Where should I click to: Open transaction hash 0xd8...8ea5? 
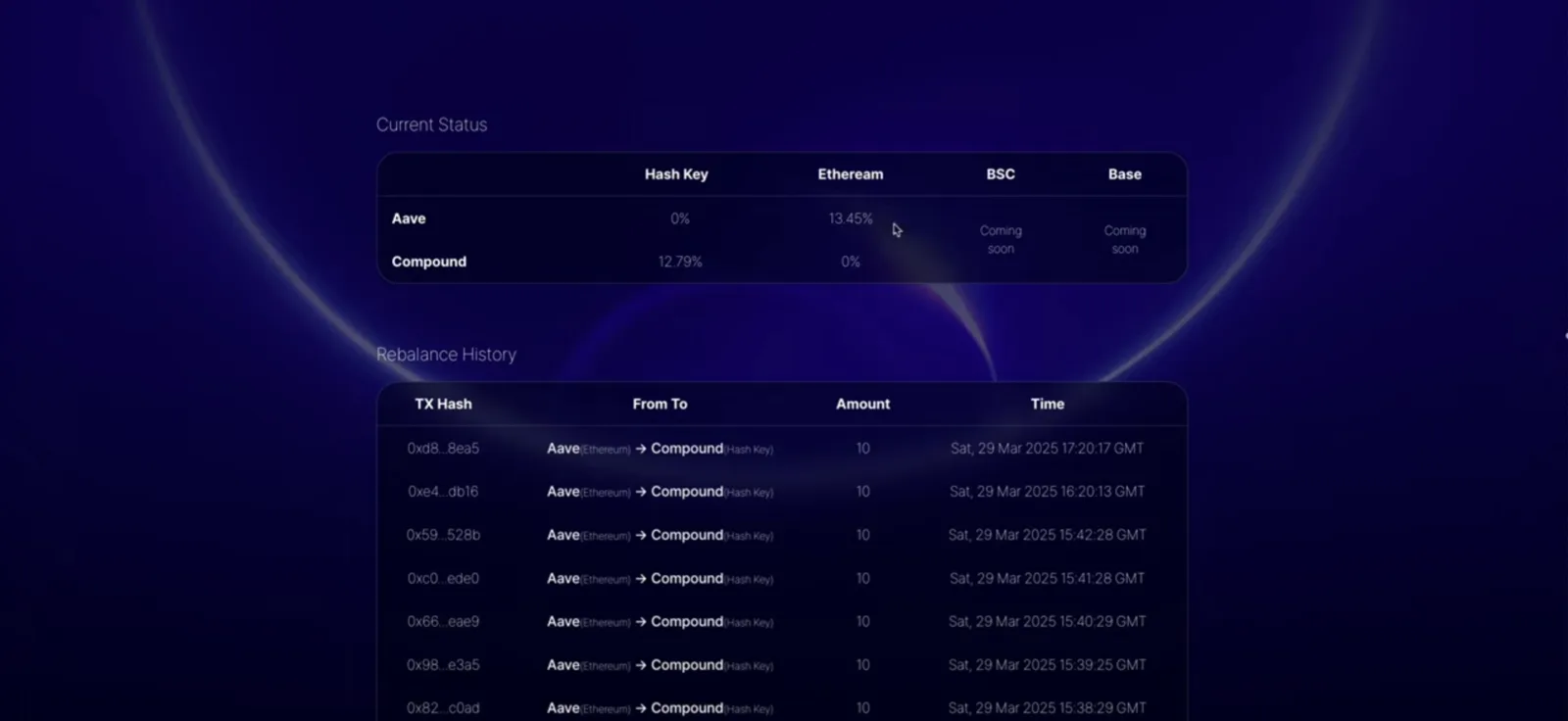[x=443, y=449]
